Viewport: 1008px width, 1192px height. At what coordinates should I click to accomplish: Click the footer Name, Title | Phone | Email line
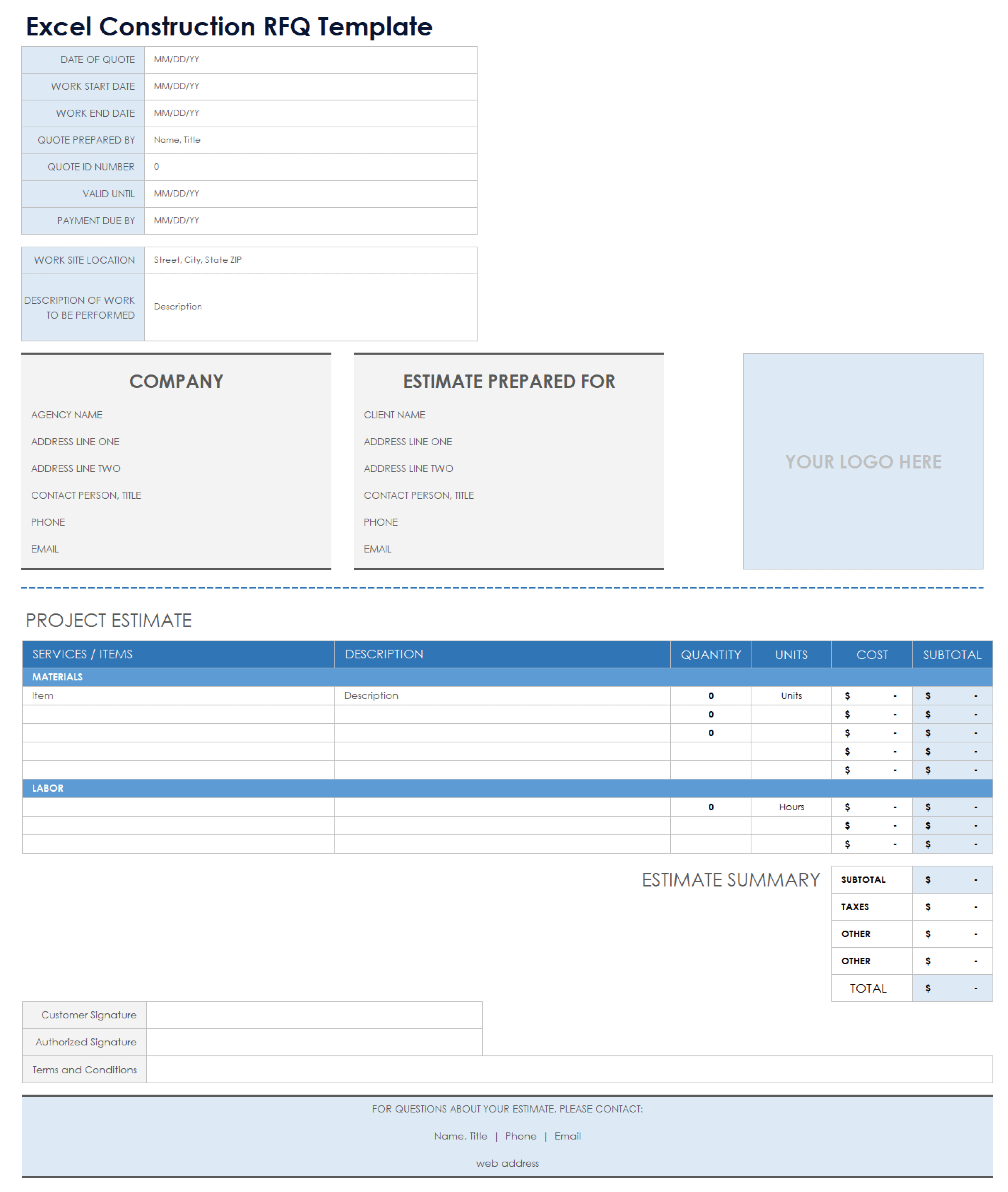(507, 1137)
